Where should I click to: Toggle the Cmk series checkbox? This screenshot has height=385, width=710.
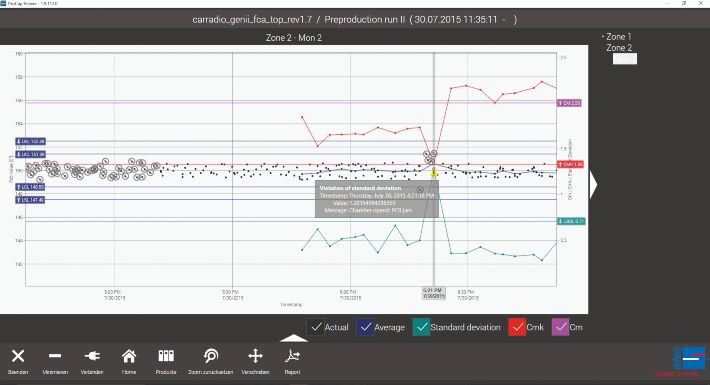(517, 327)
